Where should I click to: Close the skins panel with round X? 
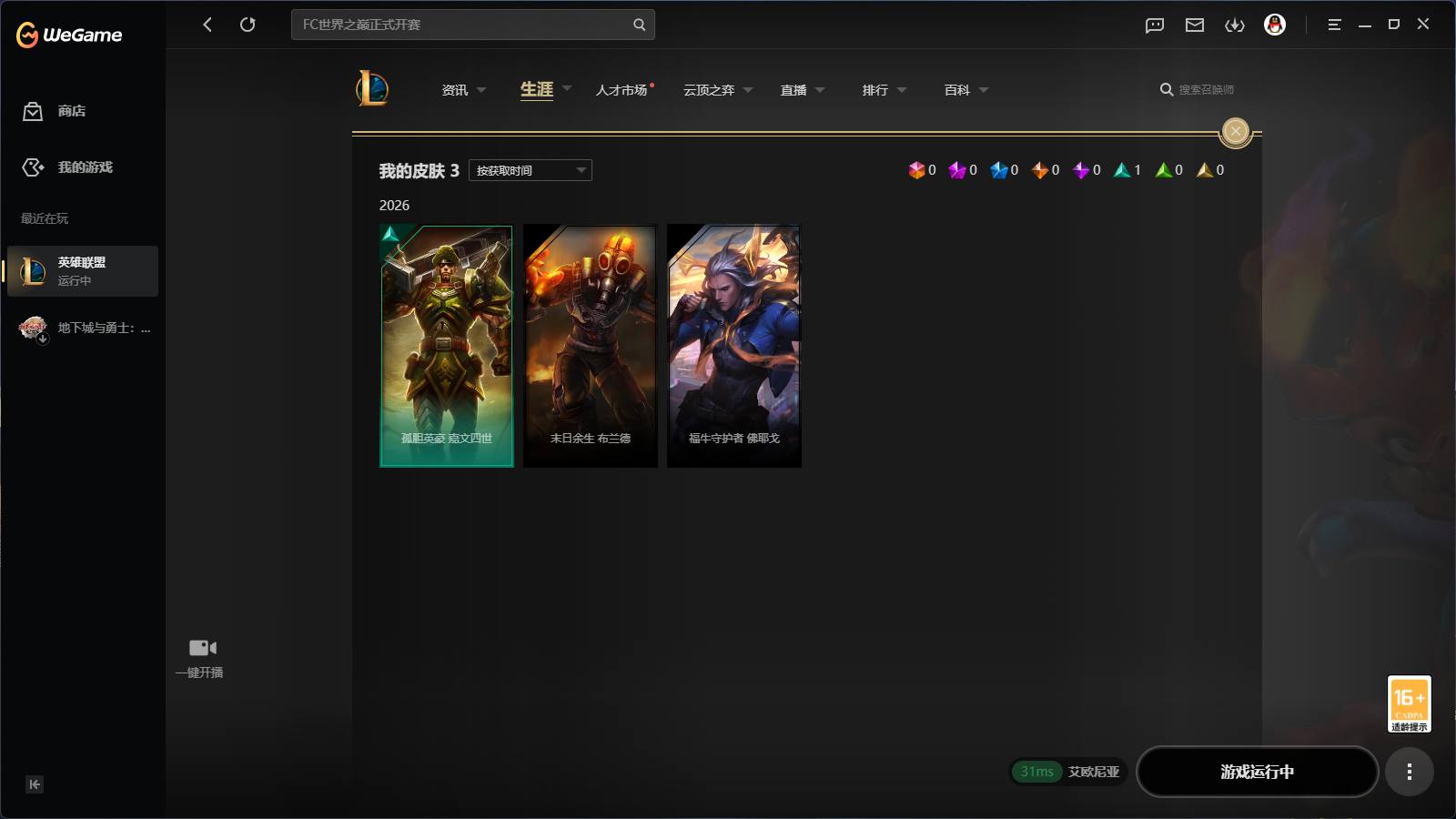click(1236, 132)
